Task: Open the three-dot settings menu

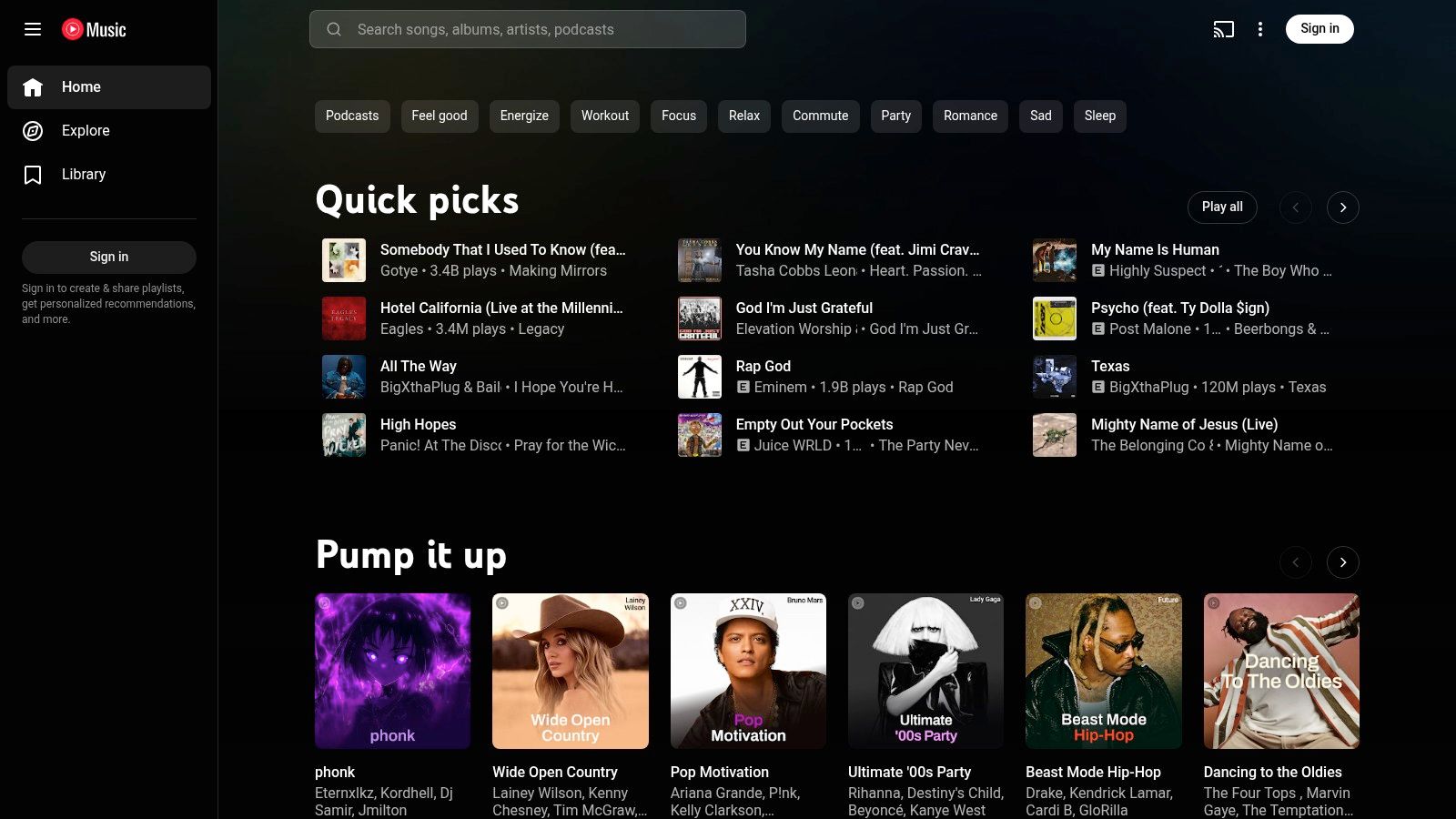Action: 1260,29
